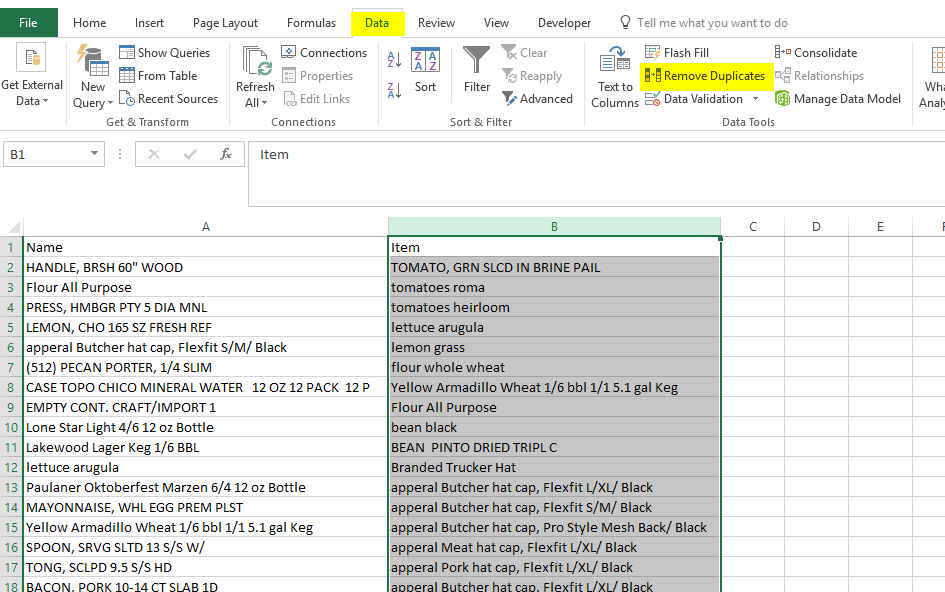This screenshot has width=945, height=592.
Task: Open Text to Columns wizard
Action: pyautogui.click(x=615, y=77)
